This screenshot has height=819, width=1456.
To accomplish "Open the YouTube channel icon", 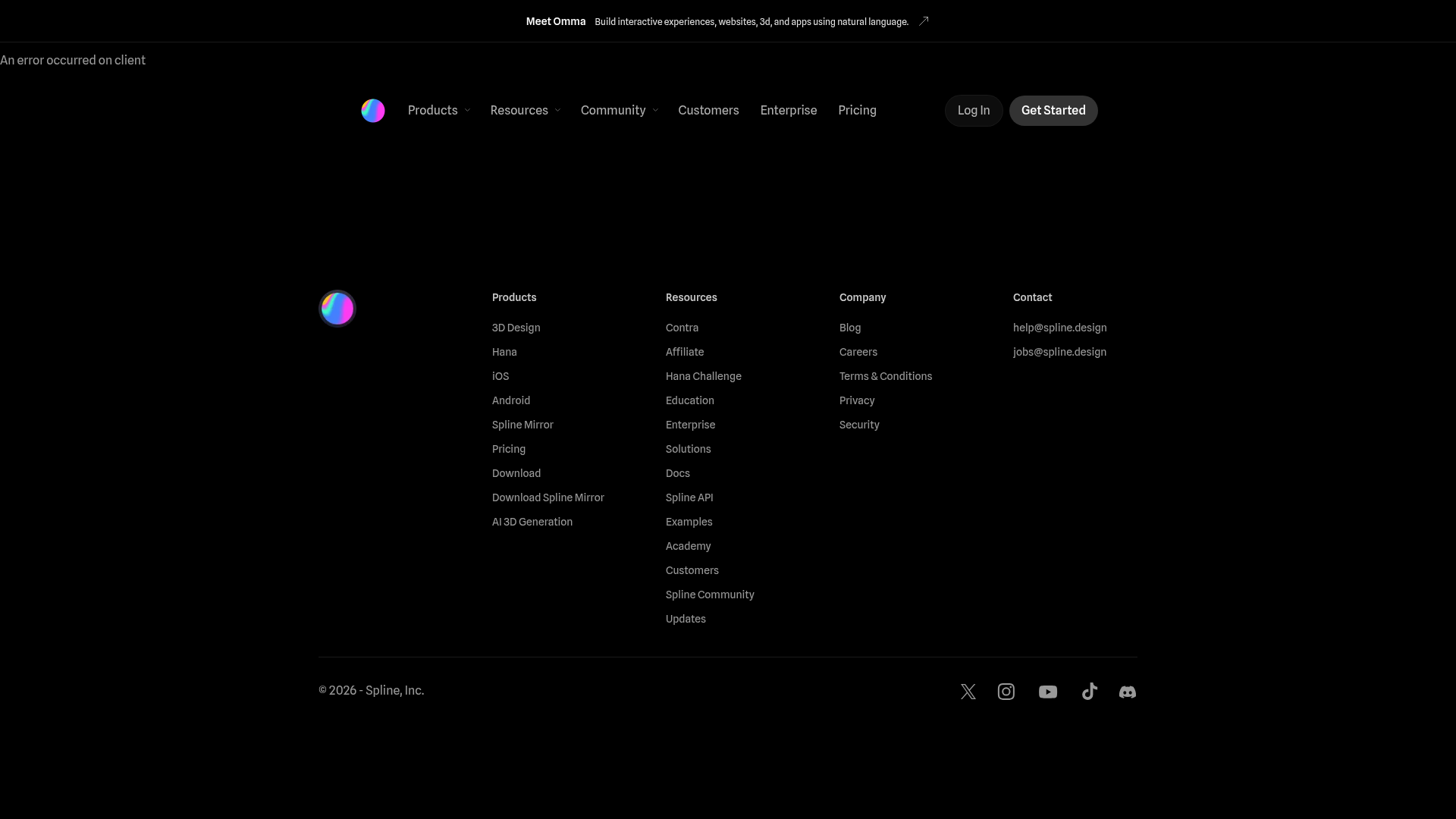I will pyautogui.click(x=1047, y=692).
